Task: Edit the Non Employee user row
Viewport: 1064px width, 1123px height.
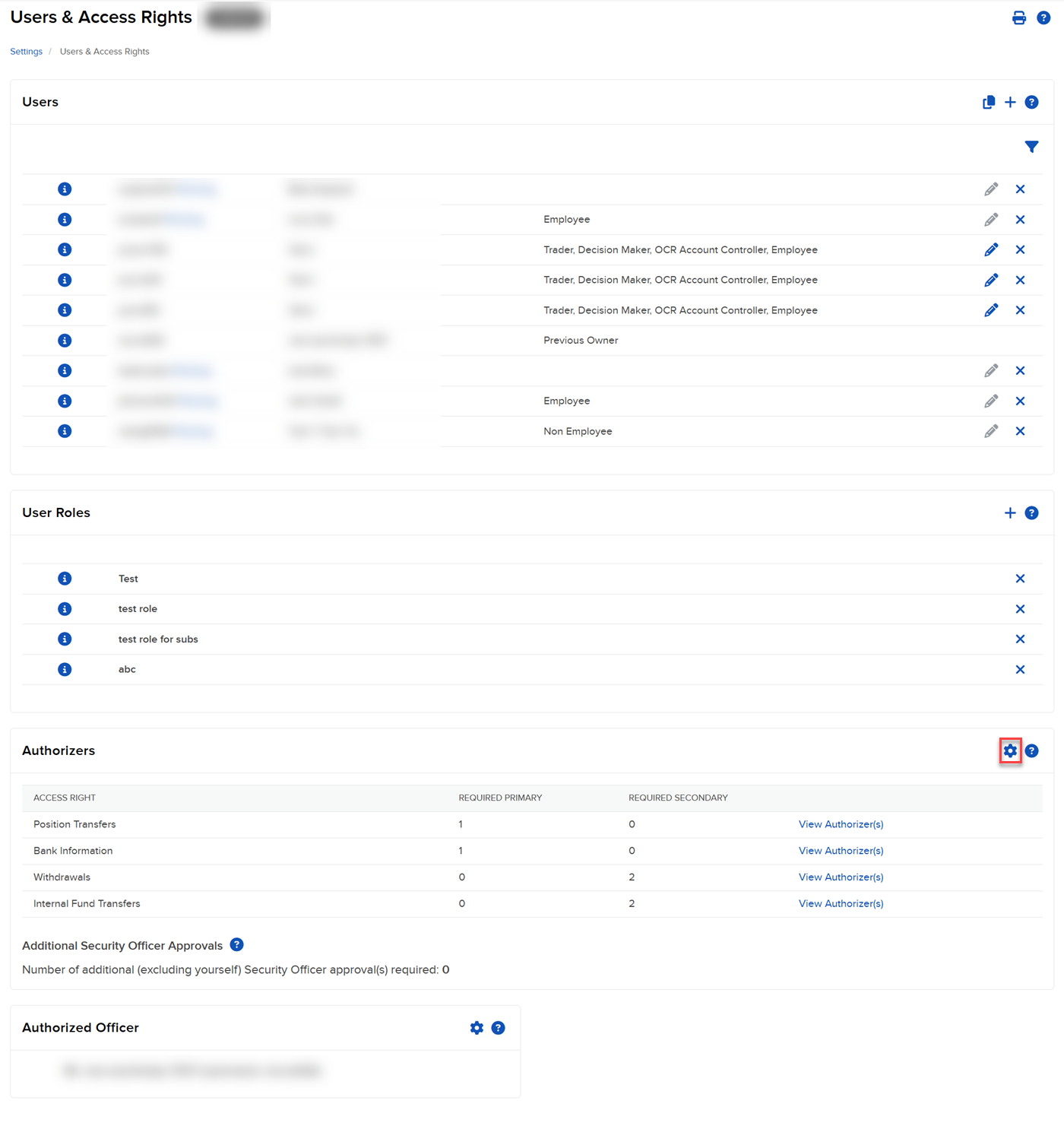Action: pyautogui.click(x=991, y=431)
